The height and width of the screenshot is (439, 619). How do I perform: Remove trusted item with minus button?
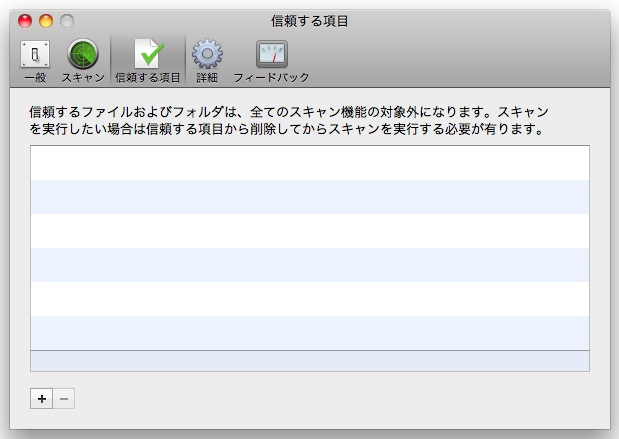(x=64, y=399)
